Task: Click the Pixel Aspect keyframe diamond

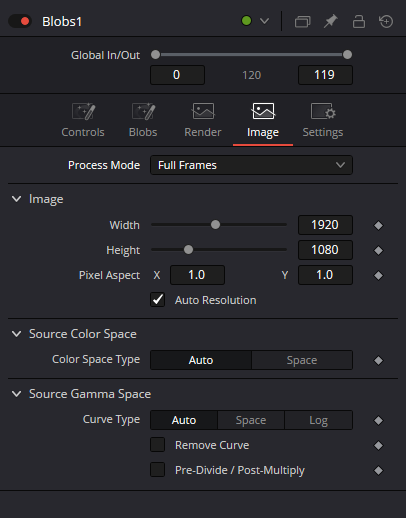Action: [378, 275]
